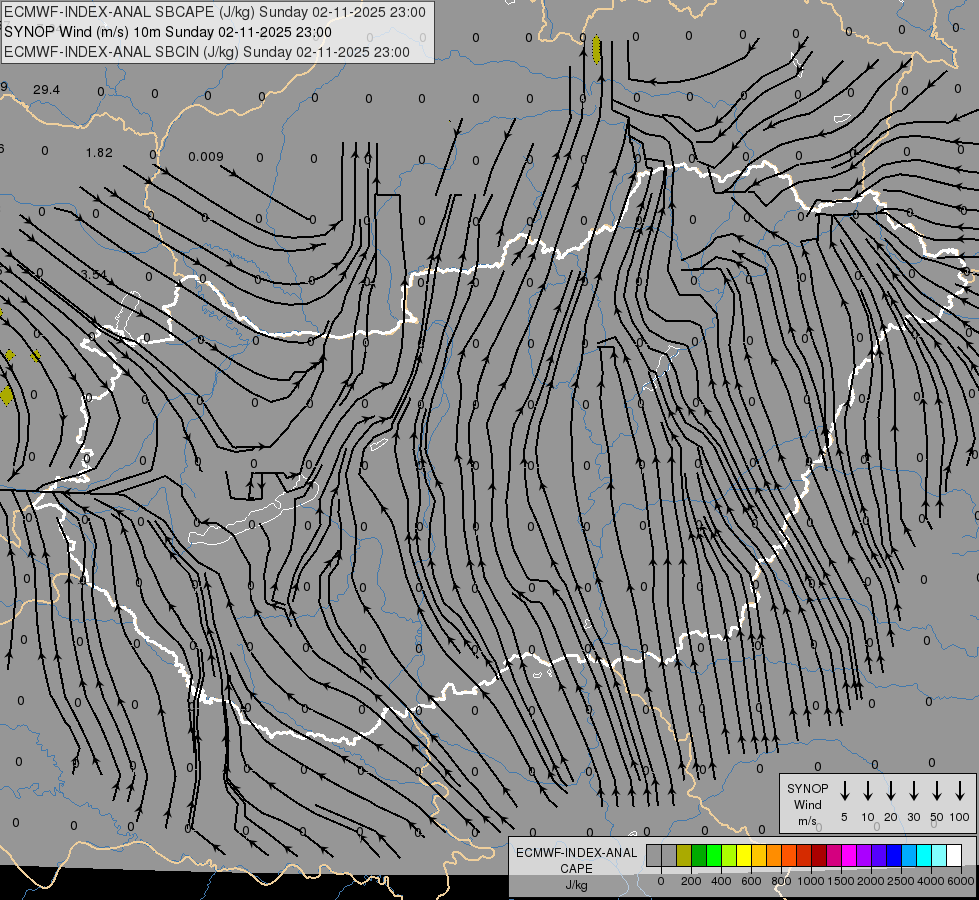This screenshot has width=979, height=900.
Task: Click the ECMWF-INDEX-ANAL legend title
Action: [x=577, y=853]
